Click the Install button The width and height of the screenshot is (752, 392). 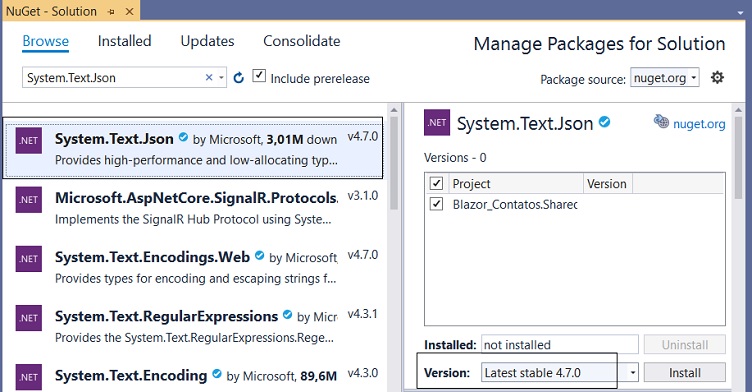pyautogui.click(x=684, y=373)
